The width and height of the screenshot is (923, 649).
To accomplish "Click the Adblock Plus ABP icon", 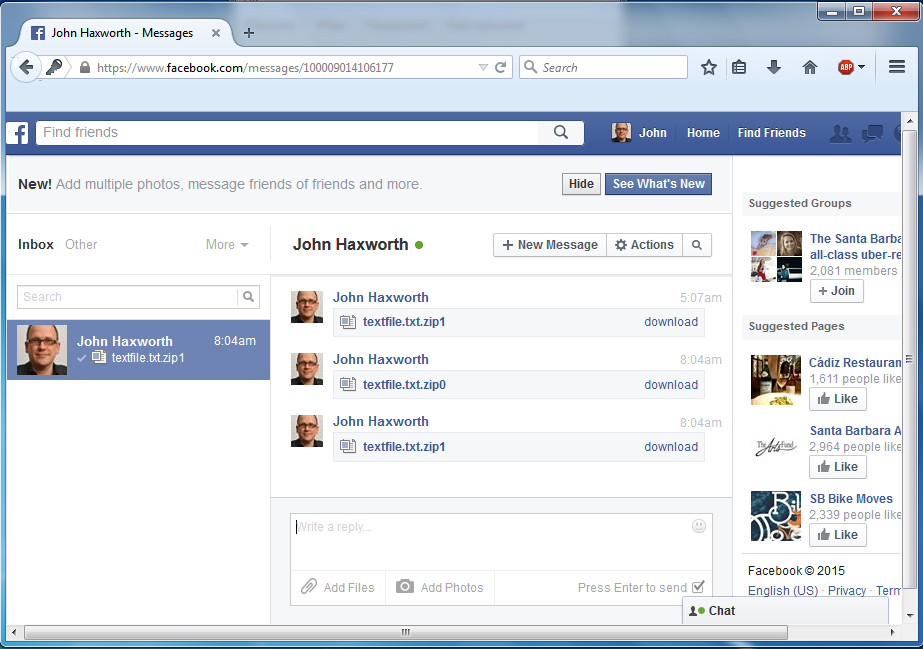I will point(845,67).
